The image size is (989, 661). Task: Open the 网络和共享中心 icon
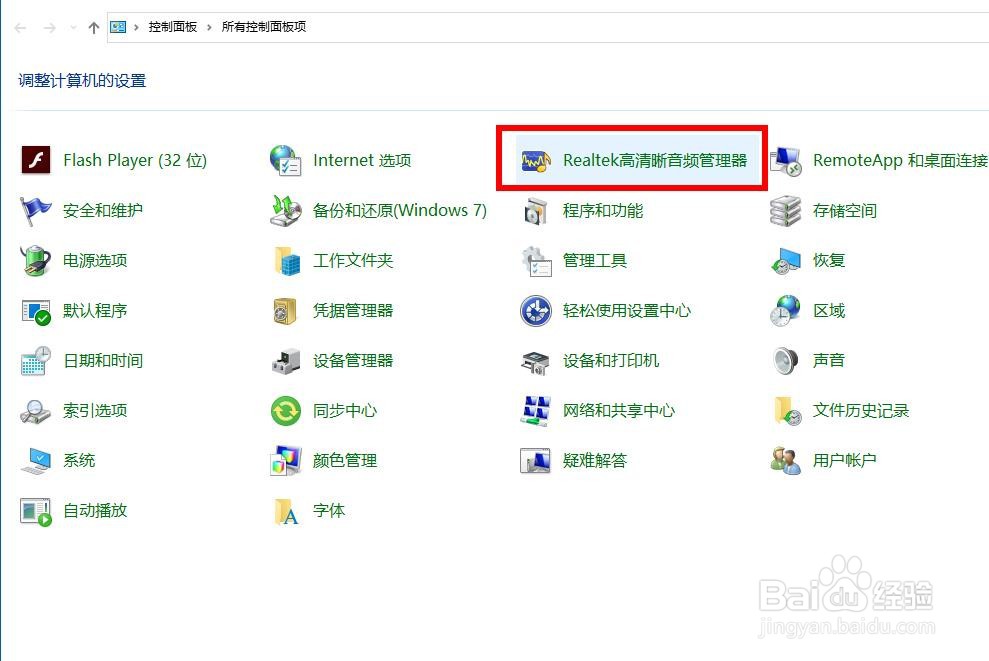(x=536, y=411)
